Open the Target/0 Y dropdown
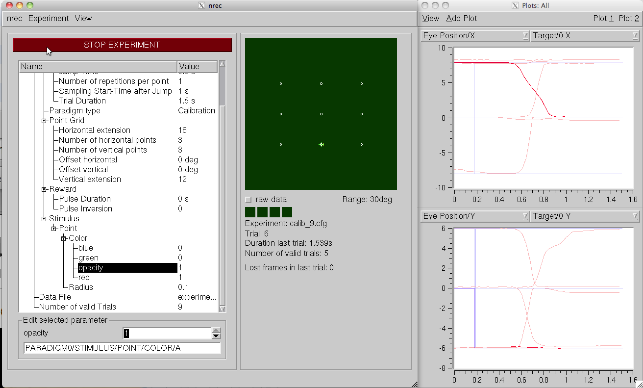 [585, 216]
